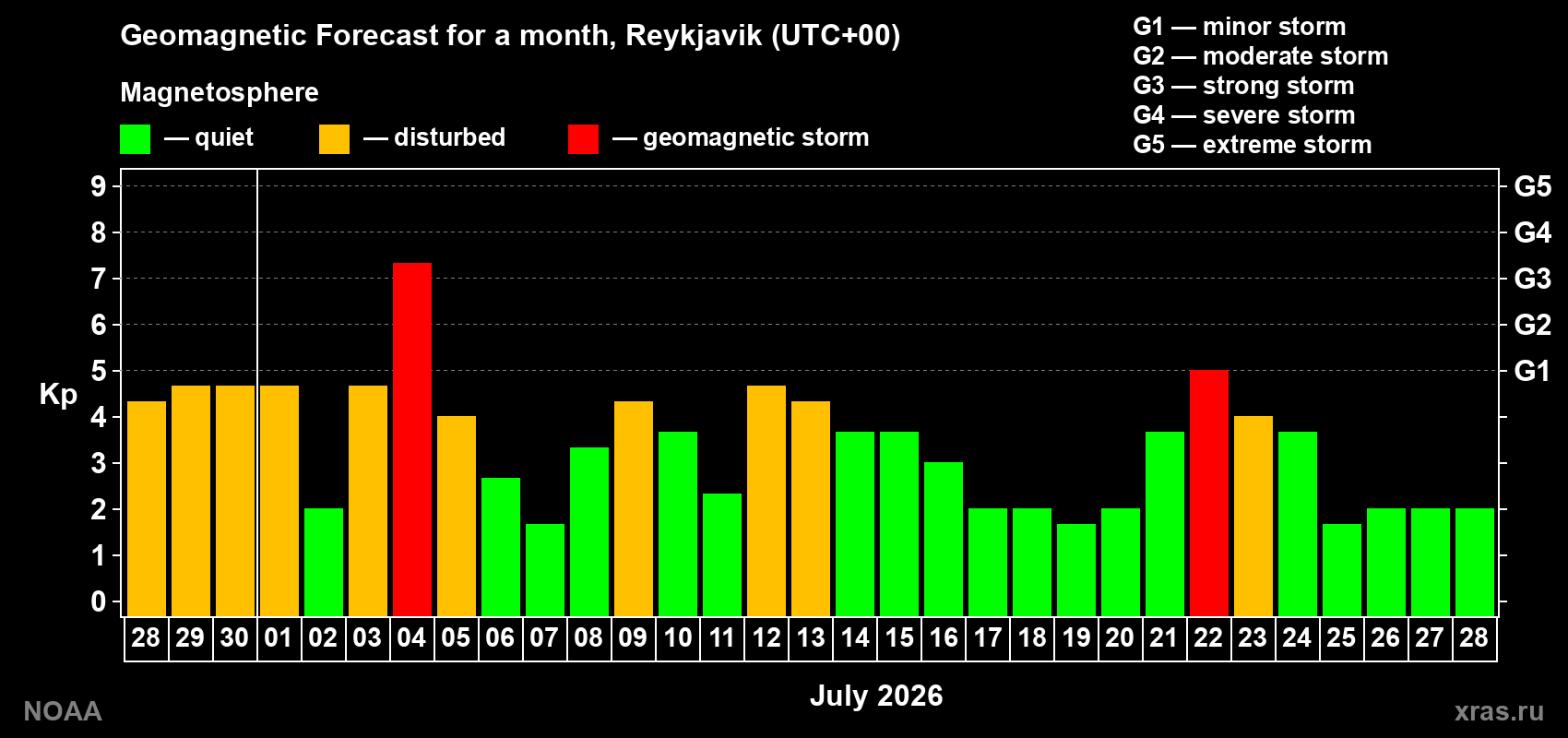Click the '— quiet' legend text
Screen dimensions: 1568x738
pos(208,137)
